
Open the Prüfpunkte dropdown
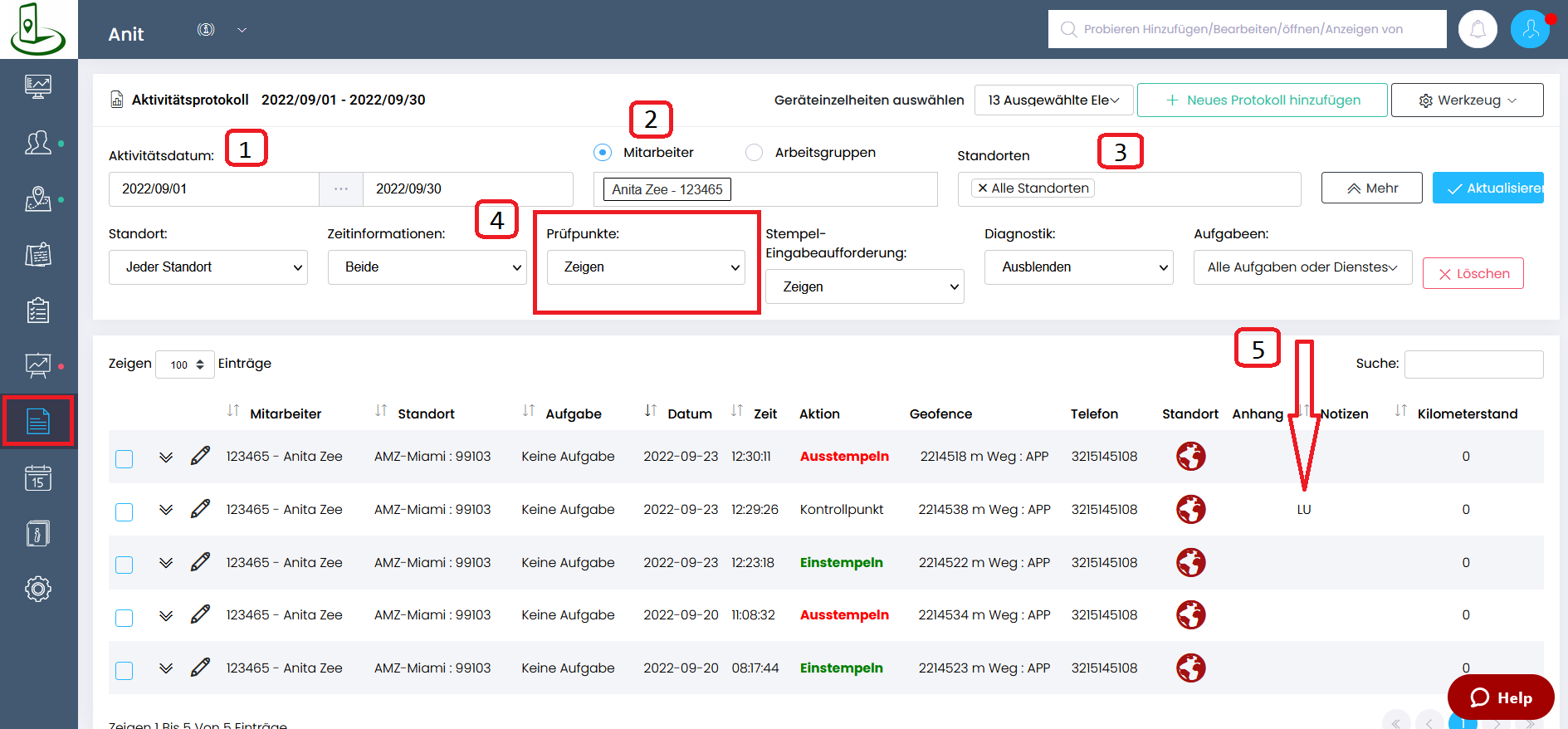[646, 267]
